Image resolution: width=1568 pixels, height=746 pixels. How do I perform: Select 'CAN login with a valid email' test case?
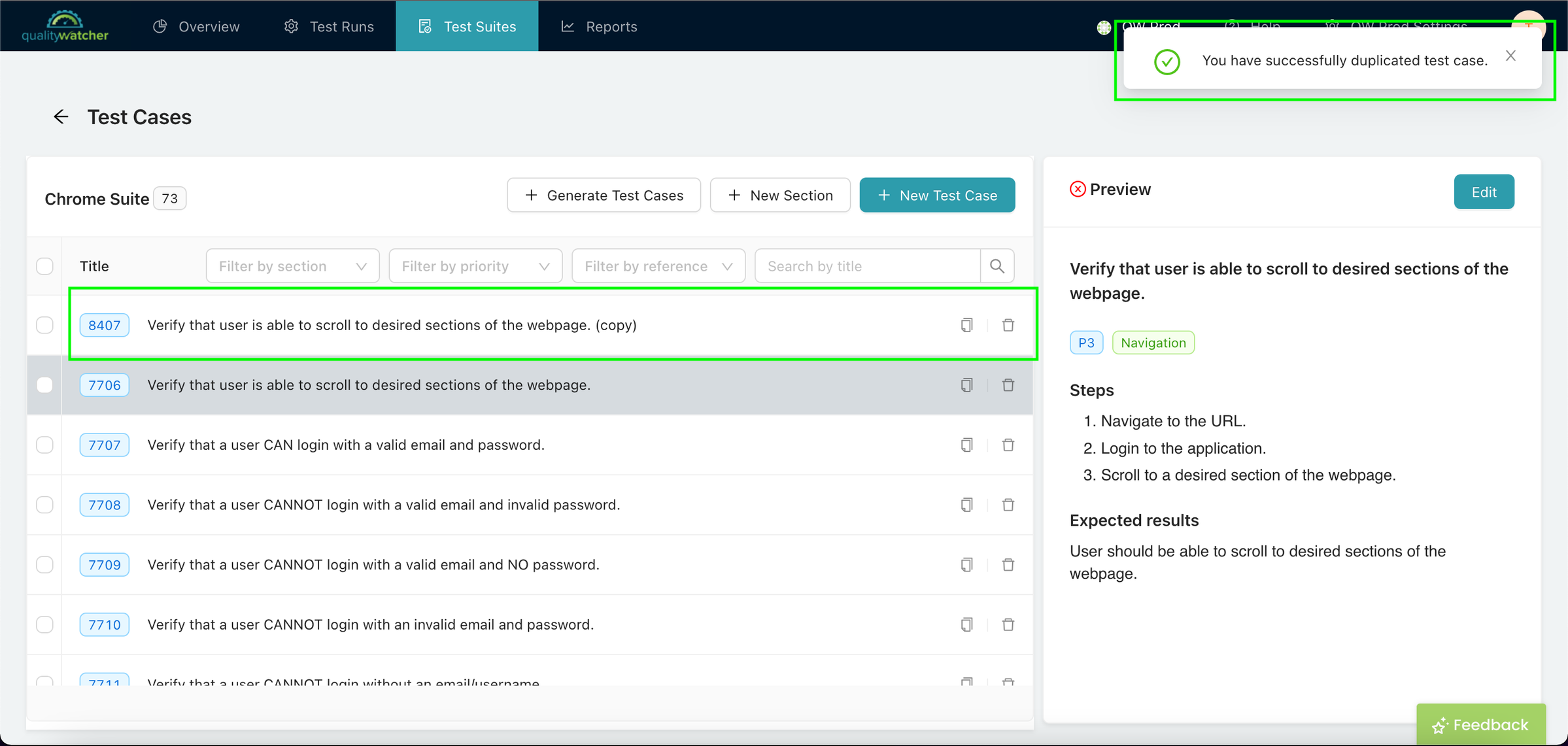tap(346, 445)
